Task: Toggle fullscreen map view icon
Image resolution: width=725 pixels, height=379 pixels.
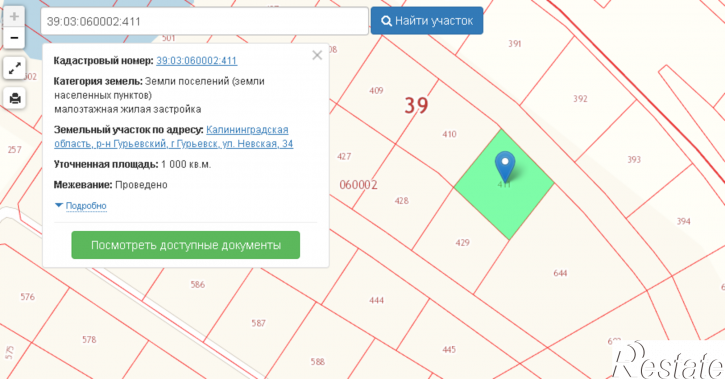Action: pyautogui.click(x=14, y=68)
